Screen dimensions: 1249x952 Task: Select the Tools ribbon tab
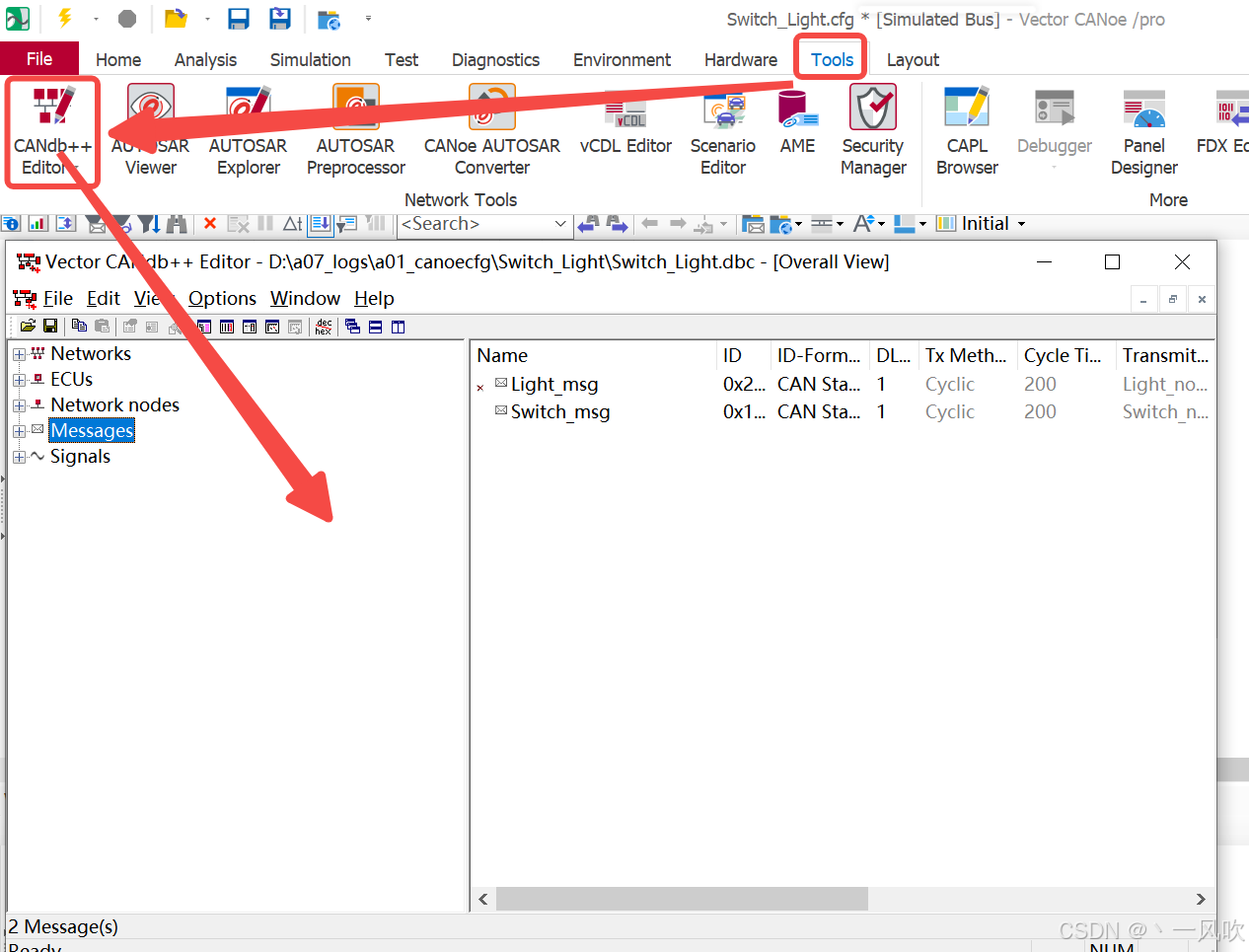pos(832,60)
